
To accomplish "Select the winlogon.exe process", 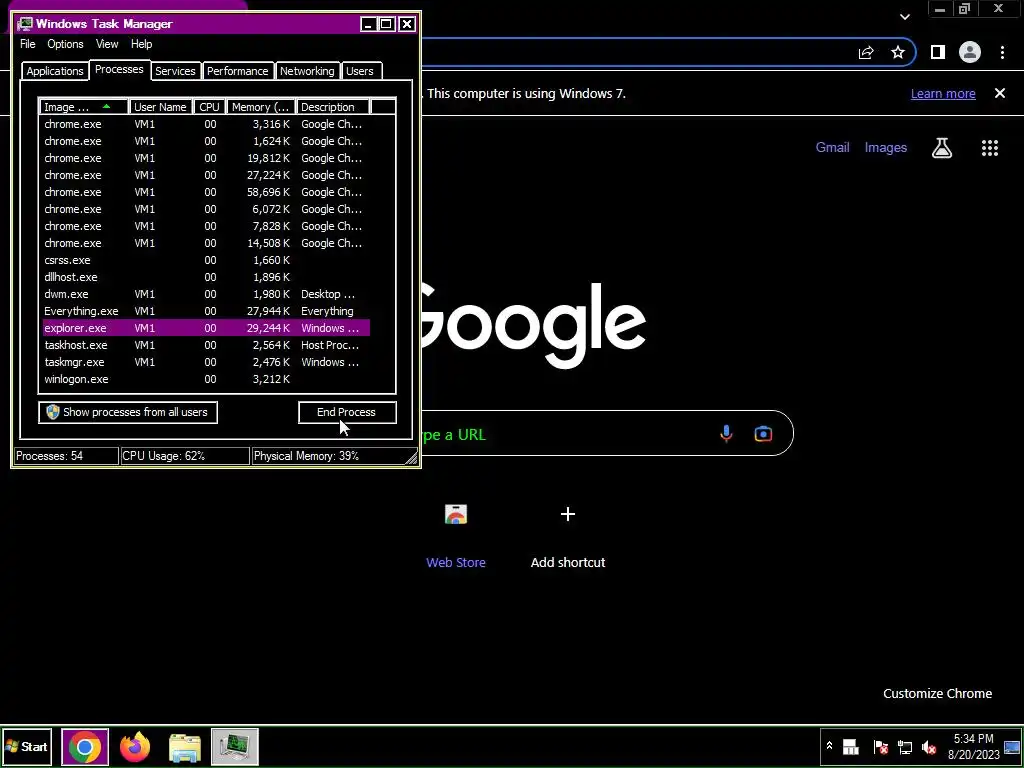I will click(206, 379).
